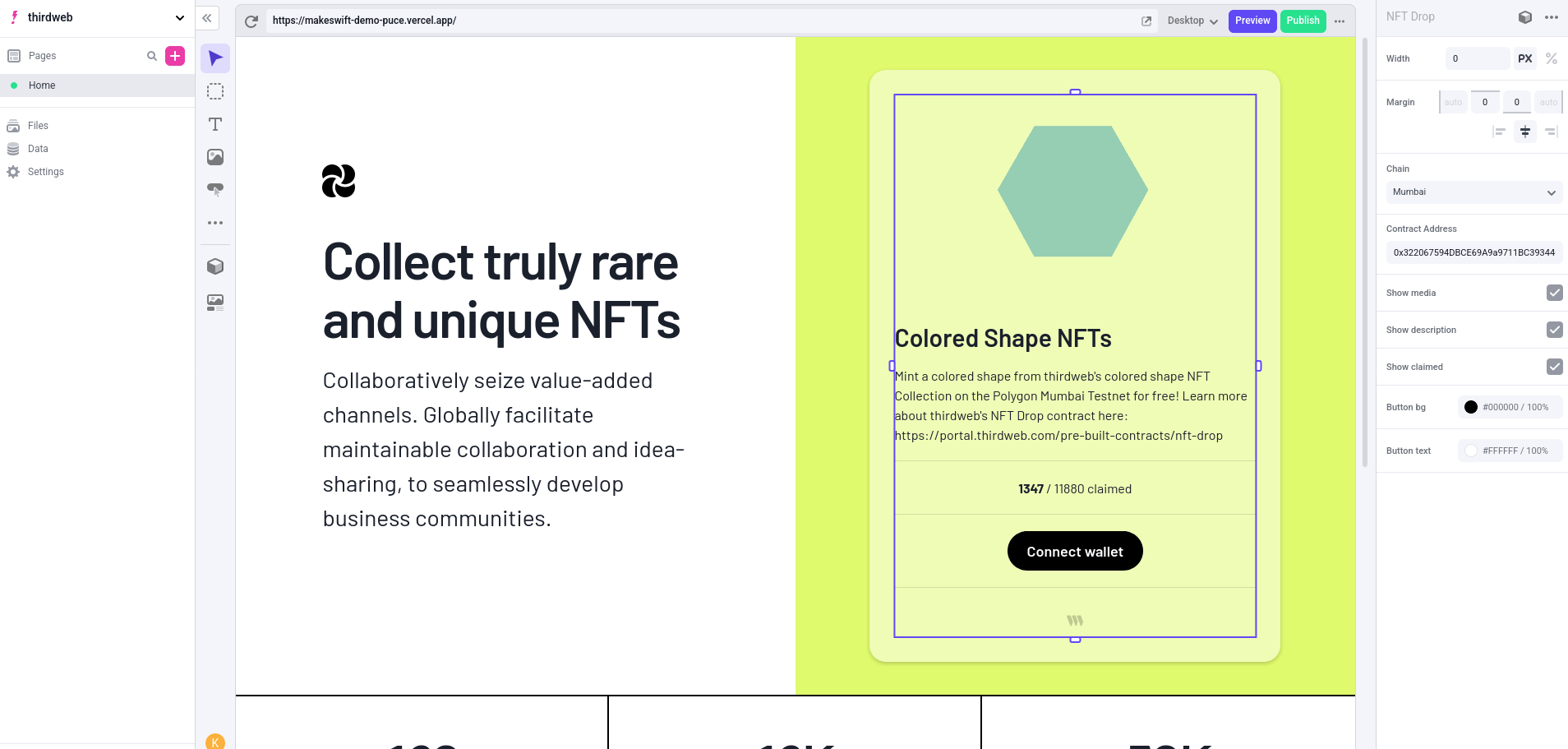Select the Button tool
Image resolution: width=1568 pixels, height=749 pixels.
tap(215, 190)
